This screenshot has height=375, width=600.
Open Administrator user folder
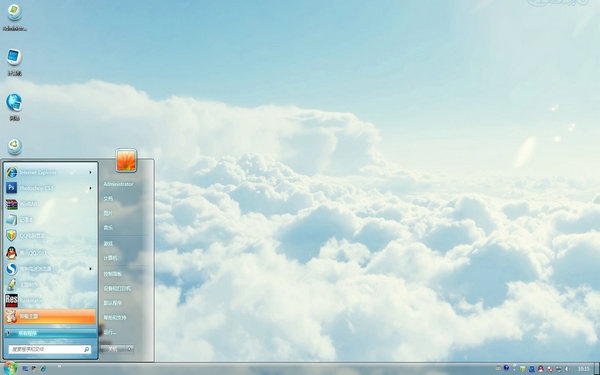[119, 184]
